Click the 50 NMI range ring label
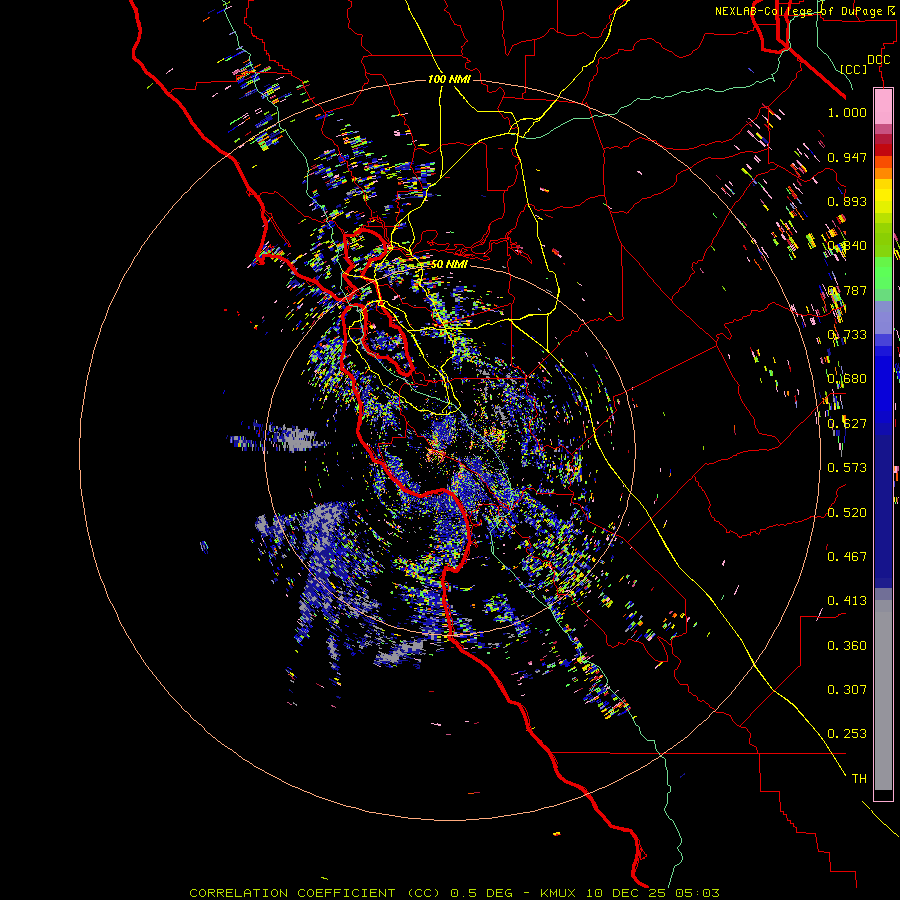This screenshot has height=900, width=900. pyautogui.click(x=449, y=264)
